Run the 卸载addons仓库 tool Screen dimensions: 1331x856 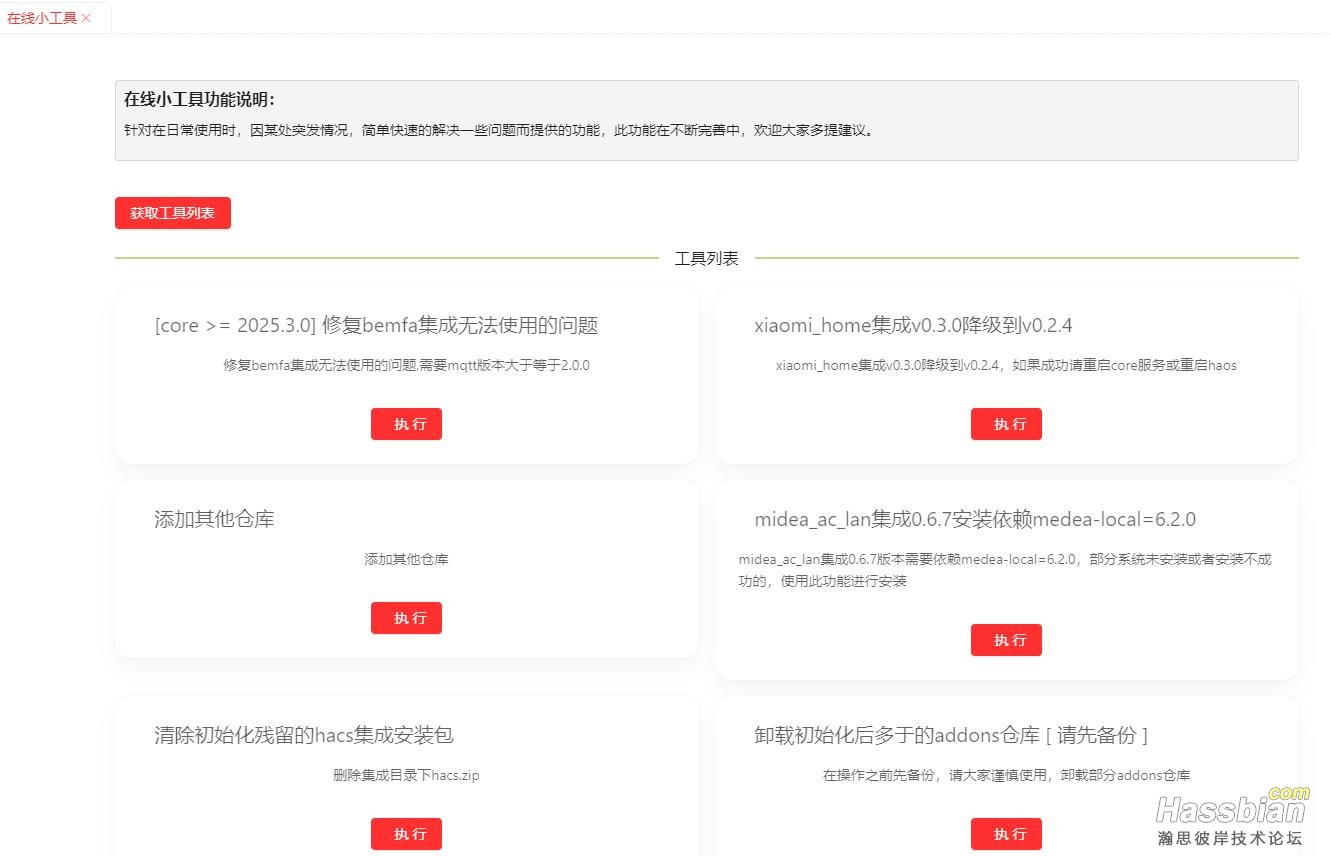(x=1006, y=834)
